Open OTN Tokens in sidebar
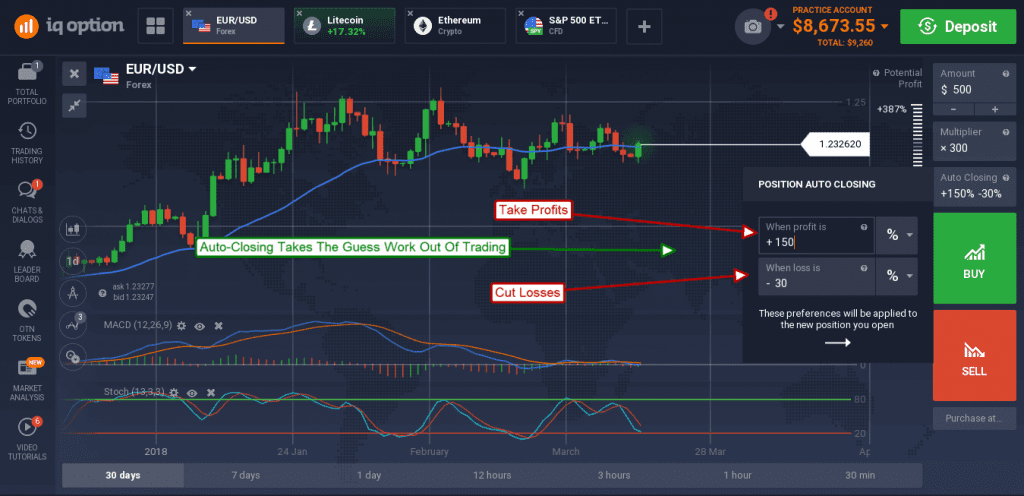Viewport: 1024px width, 496px height. 28,320
